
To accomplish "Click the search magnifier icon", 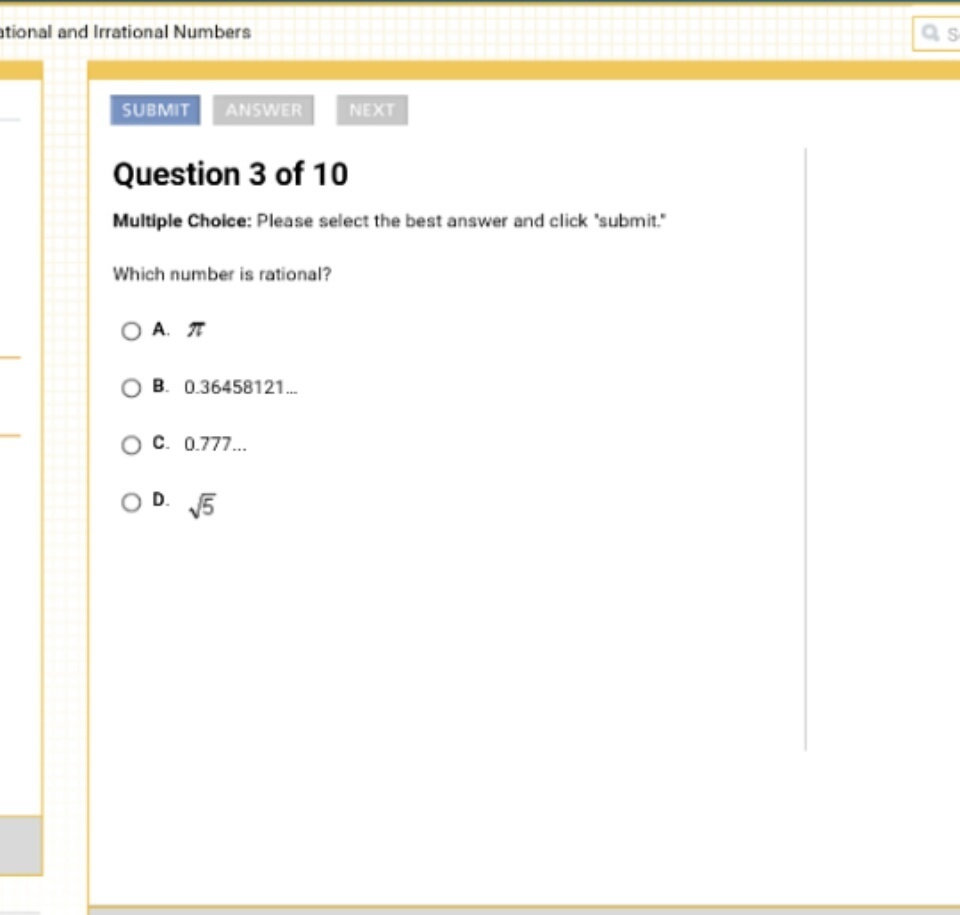I will click(931, 32).
